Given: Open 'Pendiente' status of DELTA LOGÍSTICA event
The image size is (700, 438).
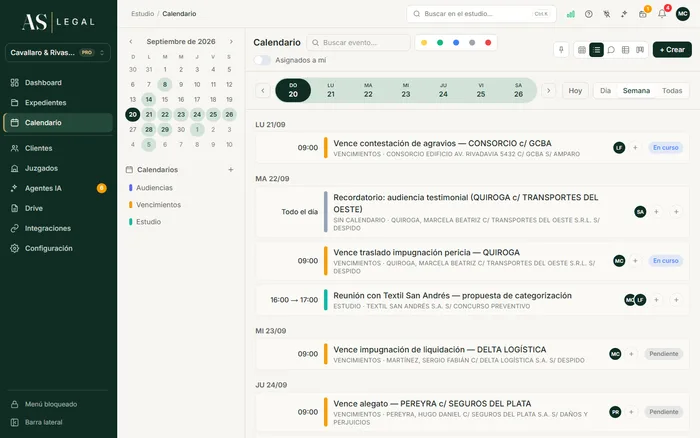Looking at the screenshot, I should [x=663, y=354].
